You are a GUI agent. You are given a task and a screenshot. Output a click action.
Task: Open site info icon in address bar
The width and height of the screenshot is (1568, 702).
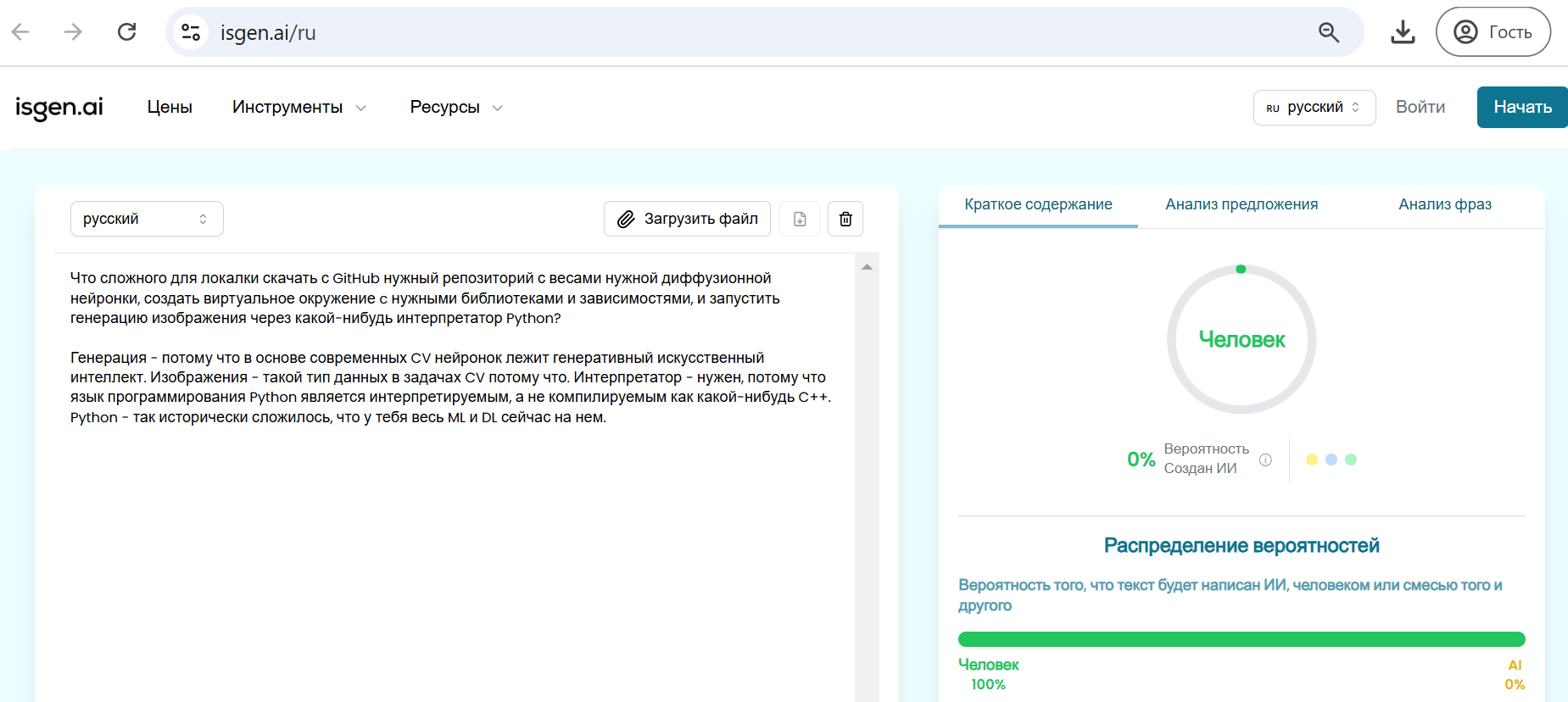tap(191, 32)
